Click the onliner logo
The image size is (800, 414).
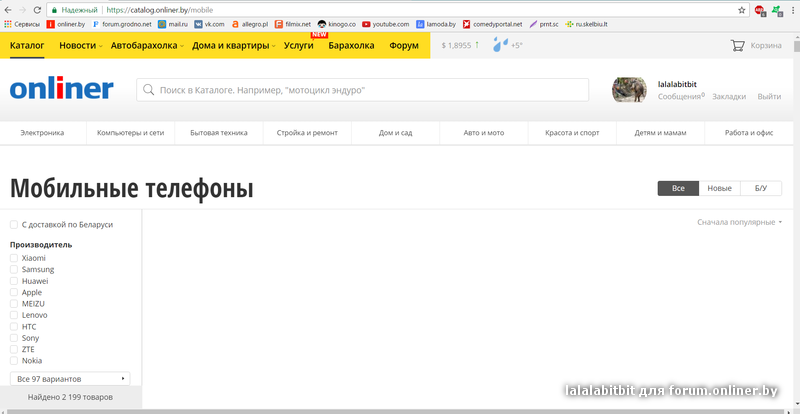[62, 89]
